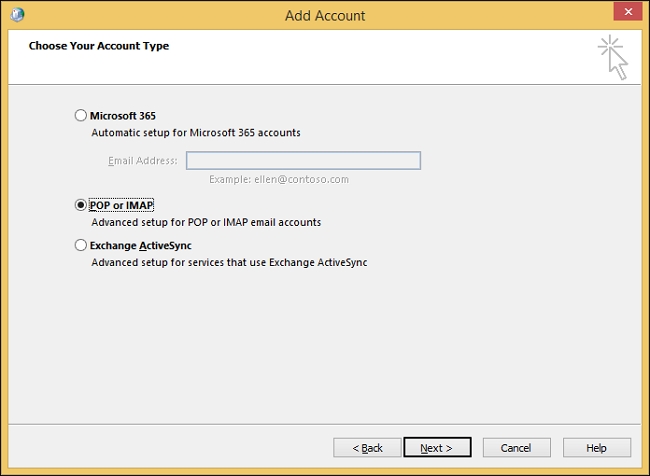Go back with the Back button

point(367,448)
